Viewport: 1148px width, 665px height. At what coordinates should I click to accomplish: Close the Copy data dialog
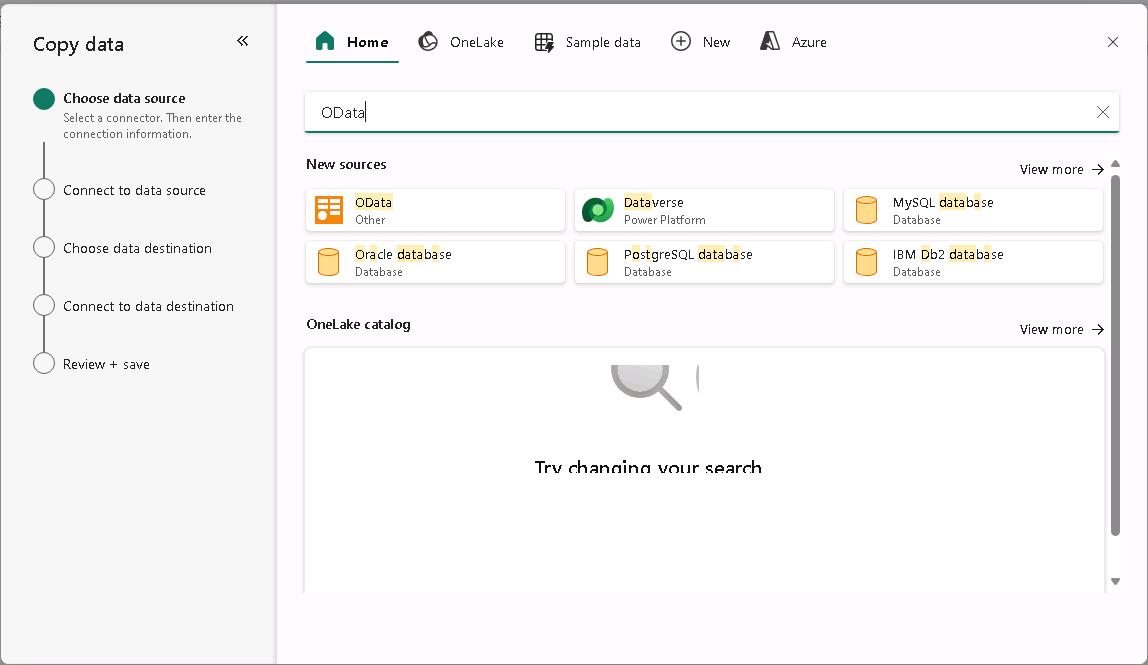pos(1113,42)
